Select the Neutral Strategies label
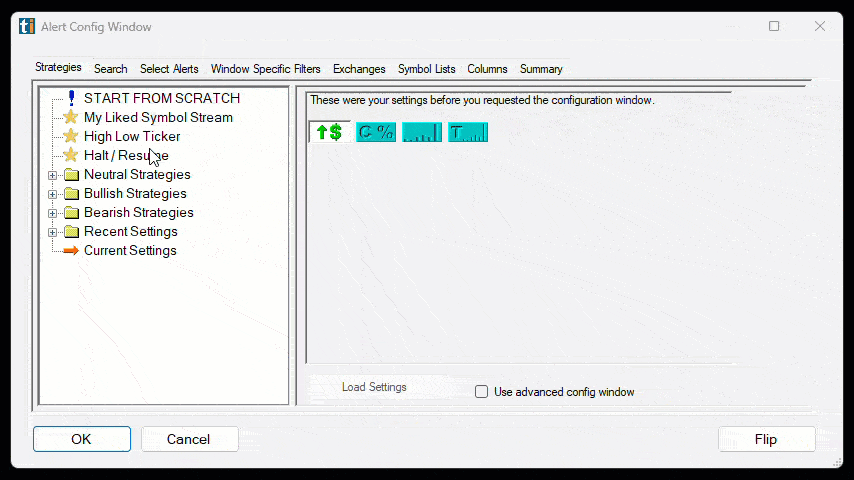 tap(137, 174)
